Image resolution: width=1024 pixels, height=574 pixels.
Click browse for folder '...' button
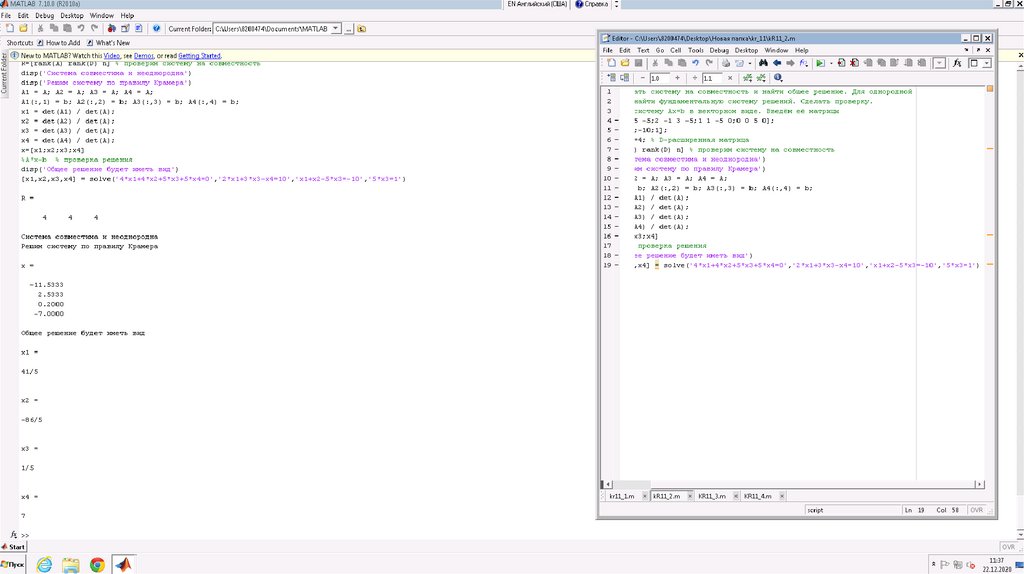[348, 29]
